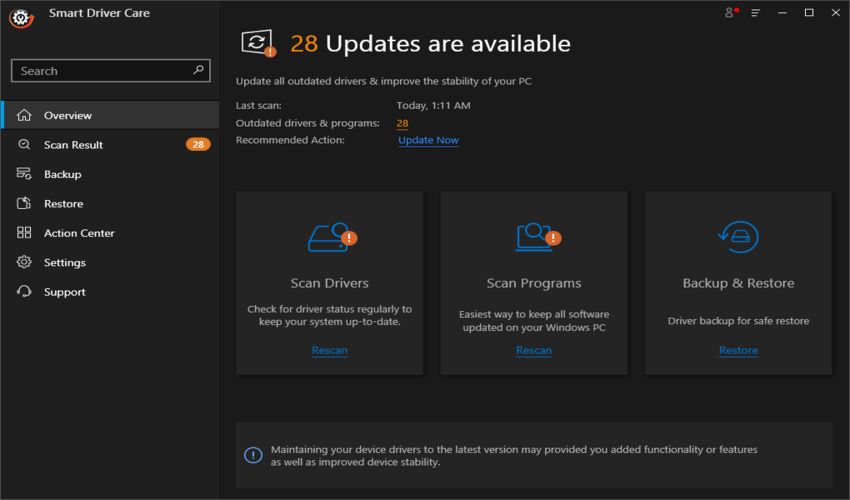Click the Support headset icon
Image resolution: width=850 pixels, height=500 pixels.
click(x=24, y=291)
